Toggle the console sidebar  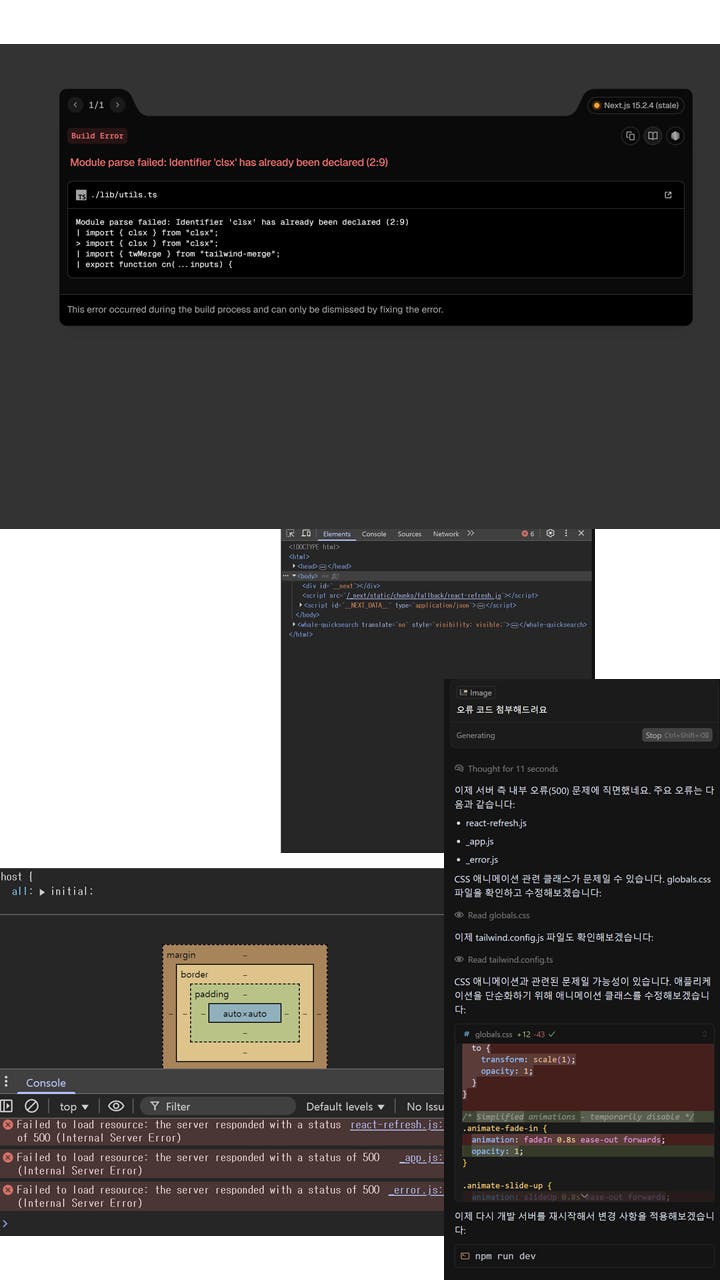tap(7, 1106)
